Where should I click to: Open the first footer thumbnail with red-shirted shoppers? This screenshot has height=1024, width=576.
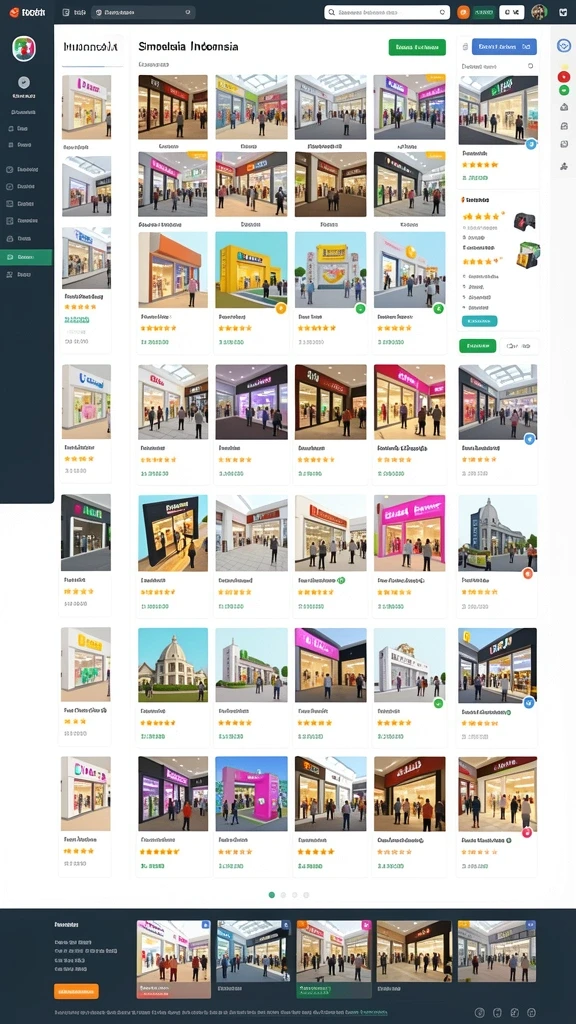click(173, 959)
